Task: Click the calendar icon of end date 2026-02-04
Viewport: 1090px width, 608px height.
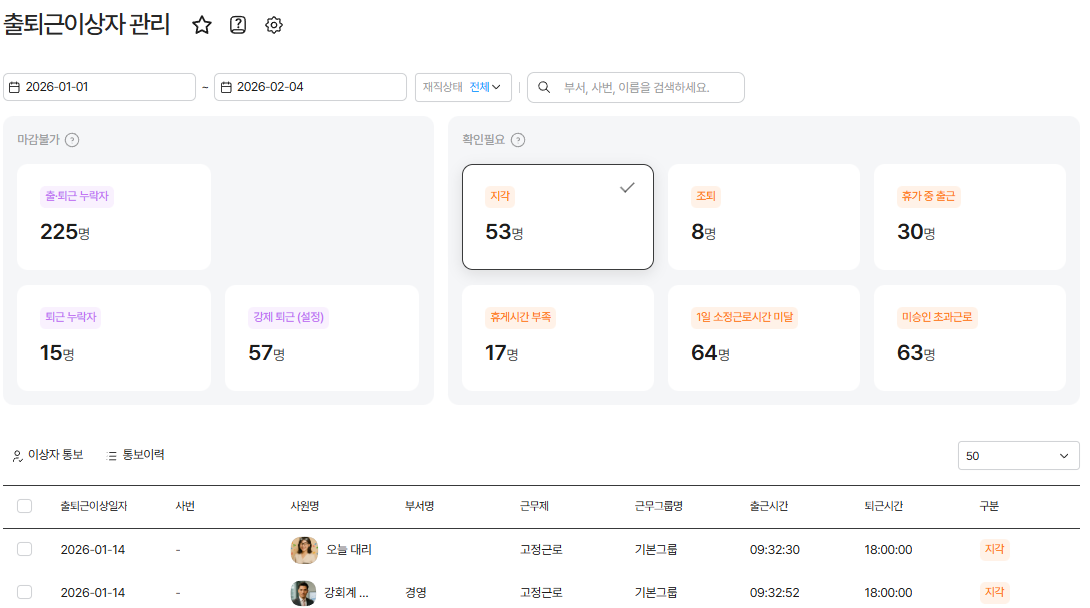Action: tap(225, 87)
